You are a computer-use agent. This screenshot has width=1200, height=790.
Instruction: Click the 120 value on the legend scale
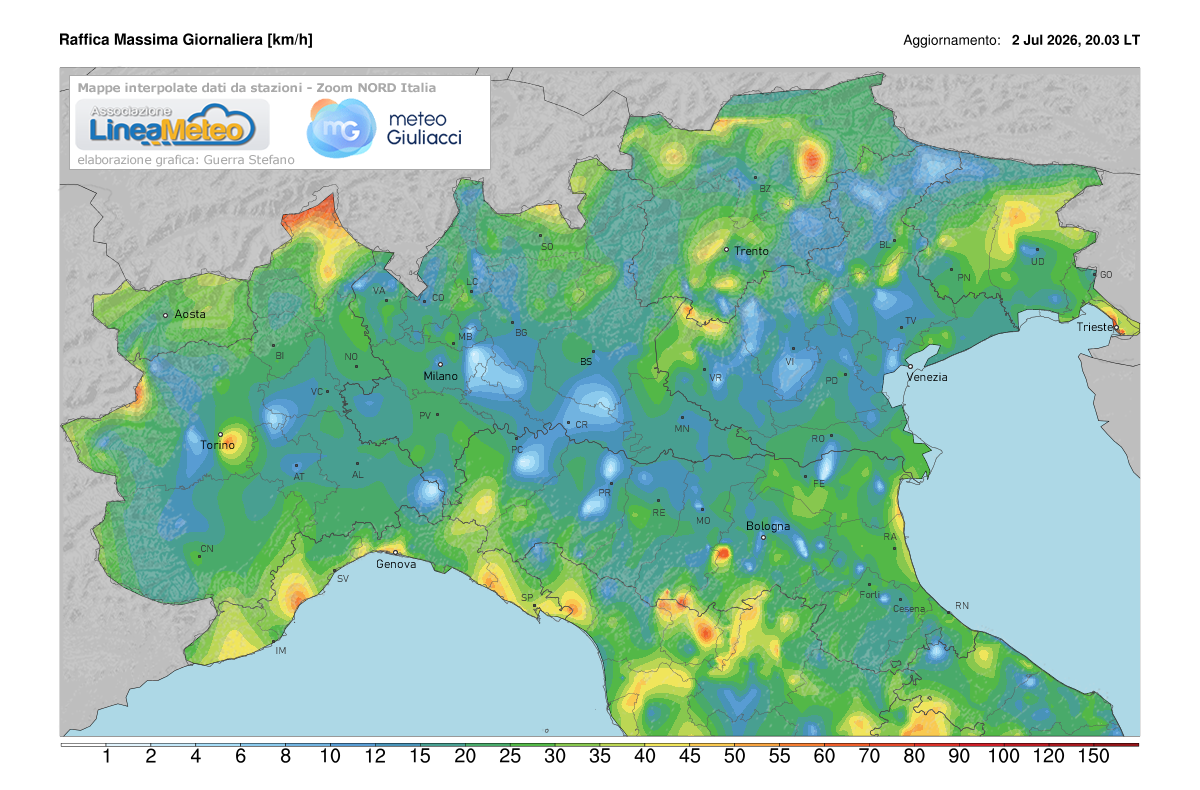tap(1049, 758)
